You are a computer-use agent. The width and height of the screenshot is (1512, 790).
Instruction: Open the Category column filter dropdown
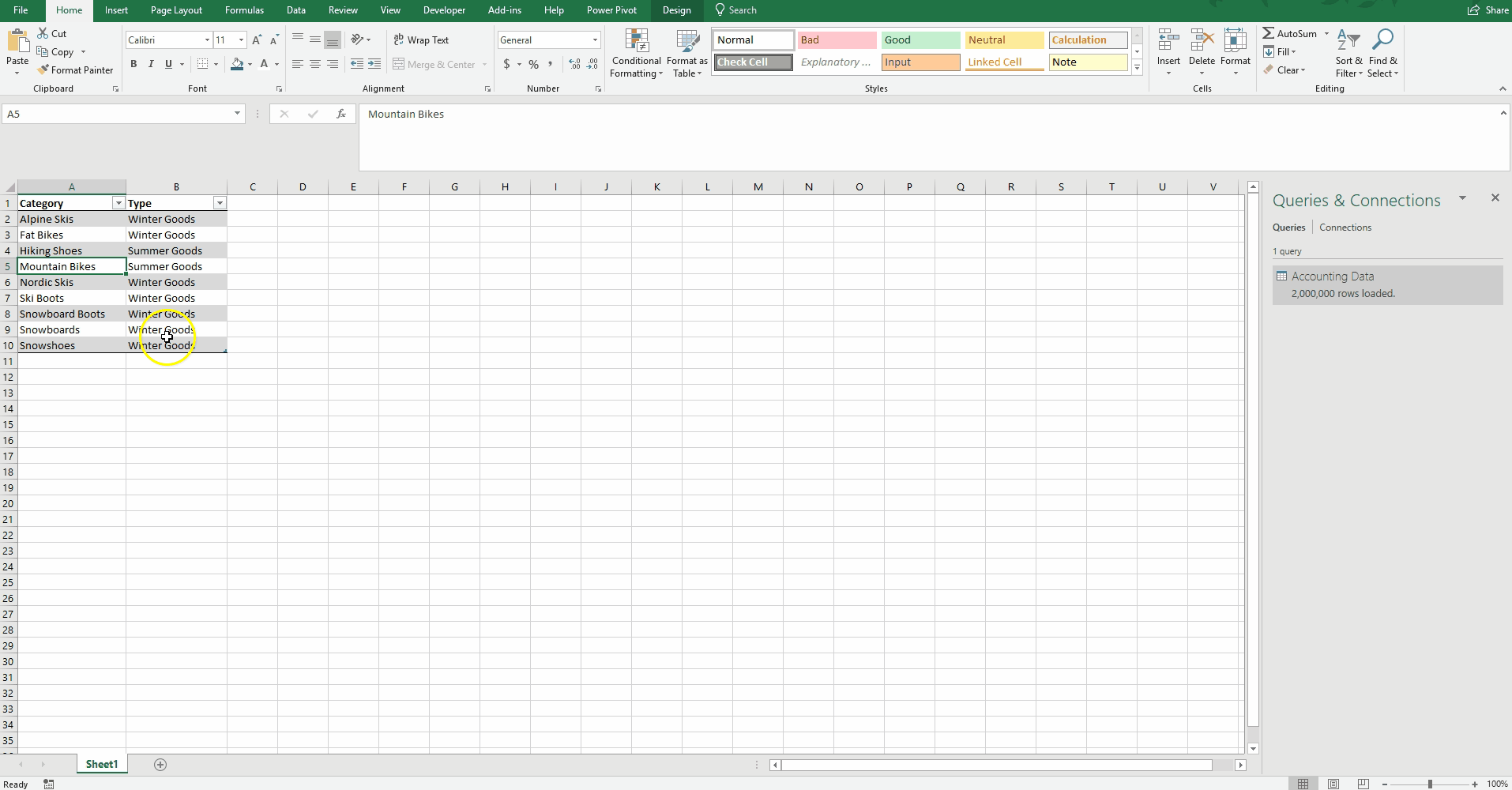[118, 204]
